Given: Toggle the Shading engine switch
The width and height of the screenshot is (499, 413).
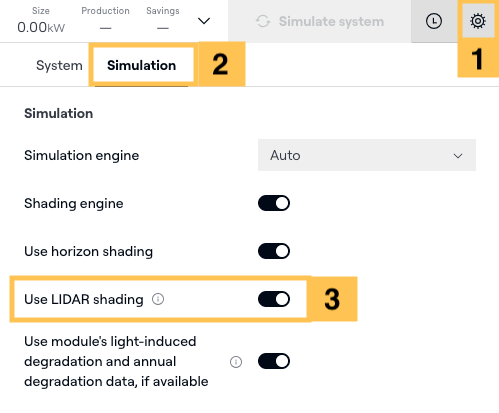Looking at the screenshot, I should [x=274, y=203].
